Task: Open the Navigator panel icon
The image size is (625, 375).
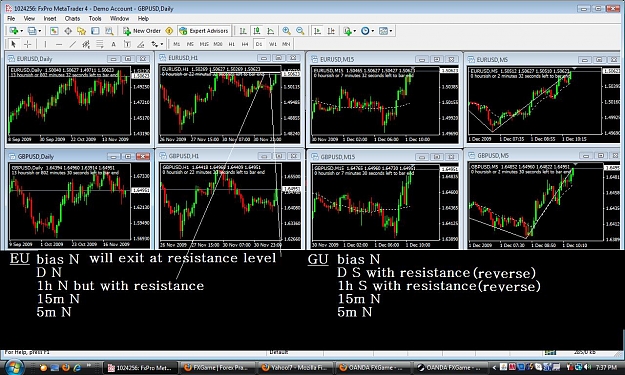Action: [81, 31]
